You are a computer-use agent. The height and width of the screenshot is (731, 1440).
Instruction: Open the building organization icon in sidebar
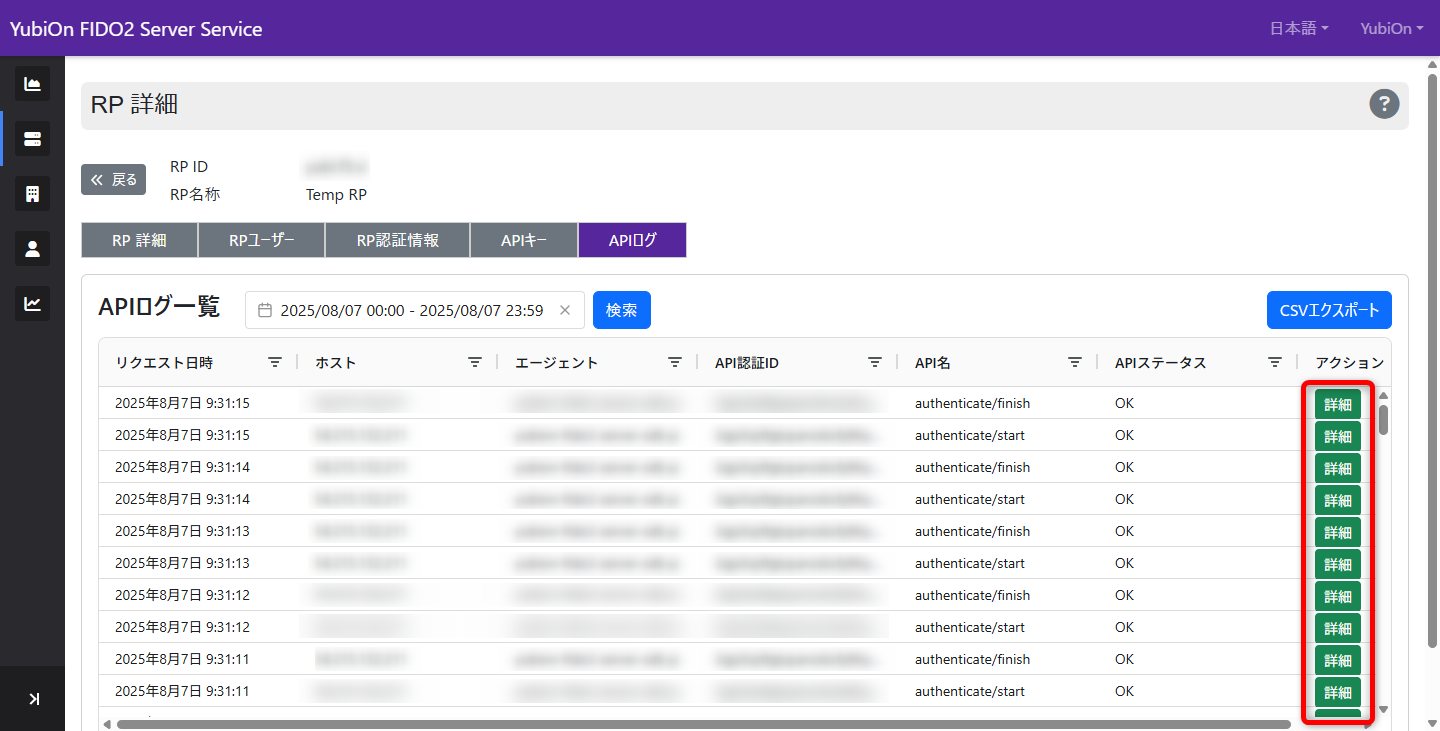click(x=32, y=194)
